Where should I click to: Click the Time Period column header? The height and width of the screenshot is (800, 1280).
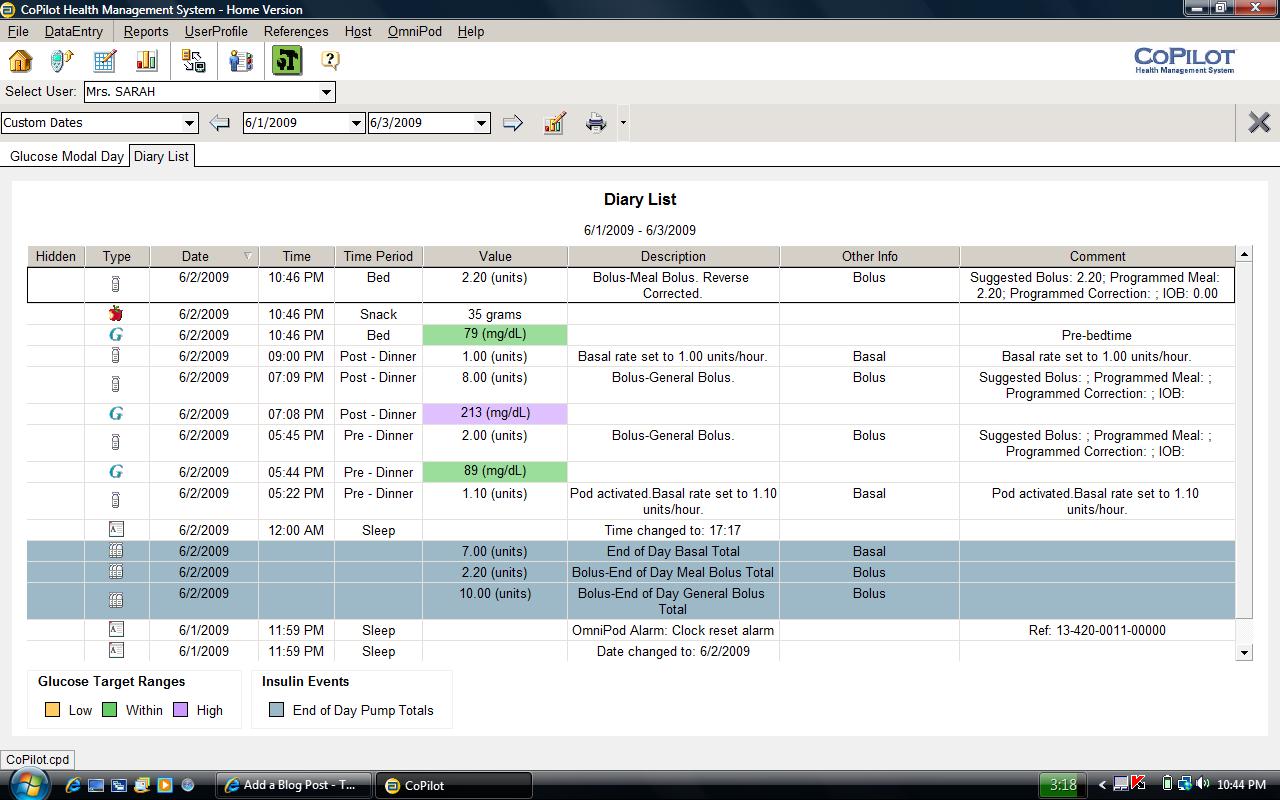[x=378, y=256]
